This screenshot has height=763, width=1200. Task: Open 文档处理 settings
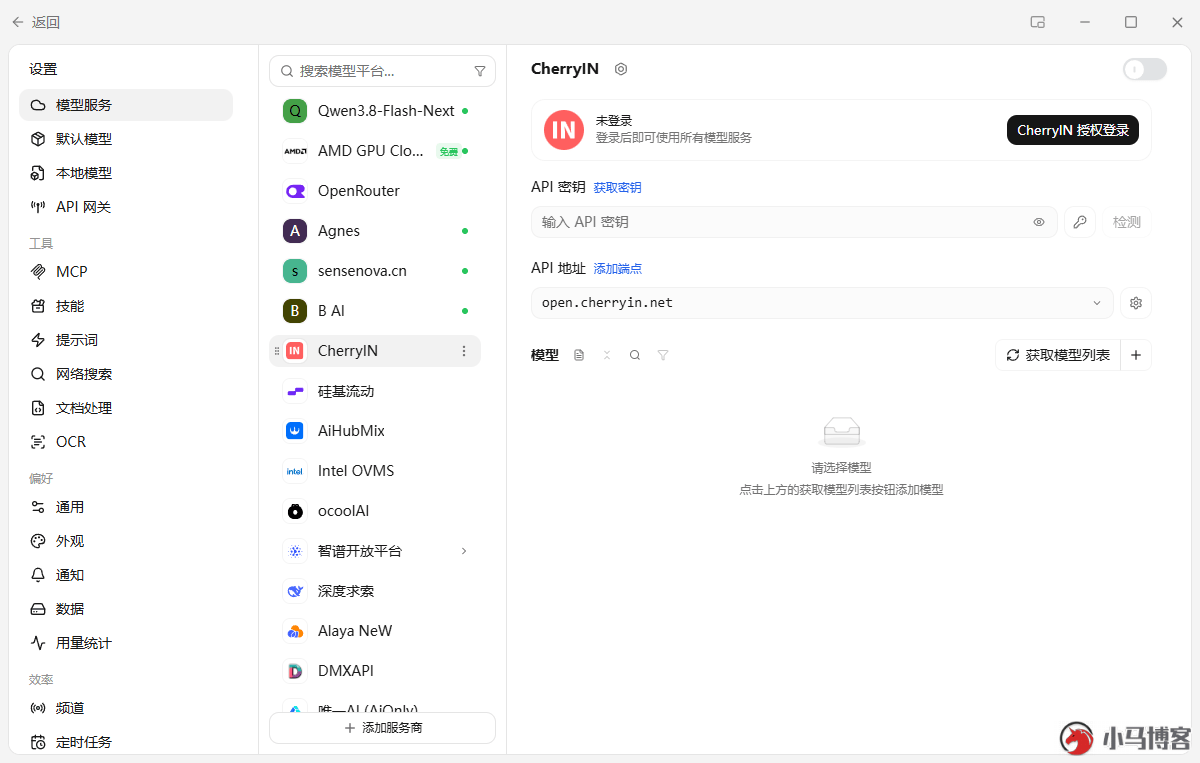click(126, 408)
